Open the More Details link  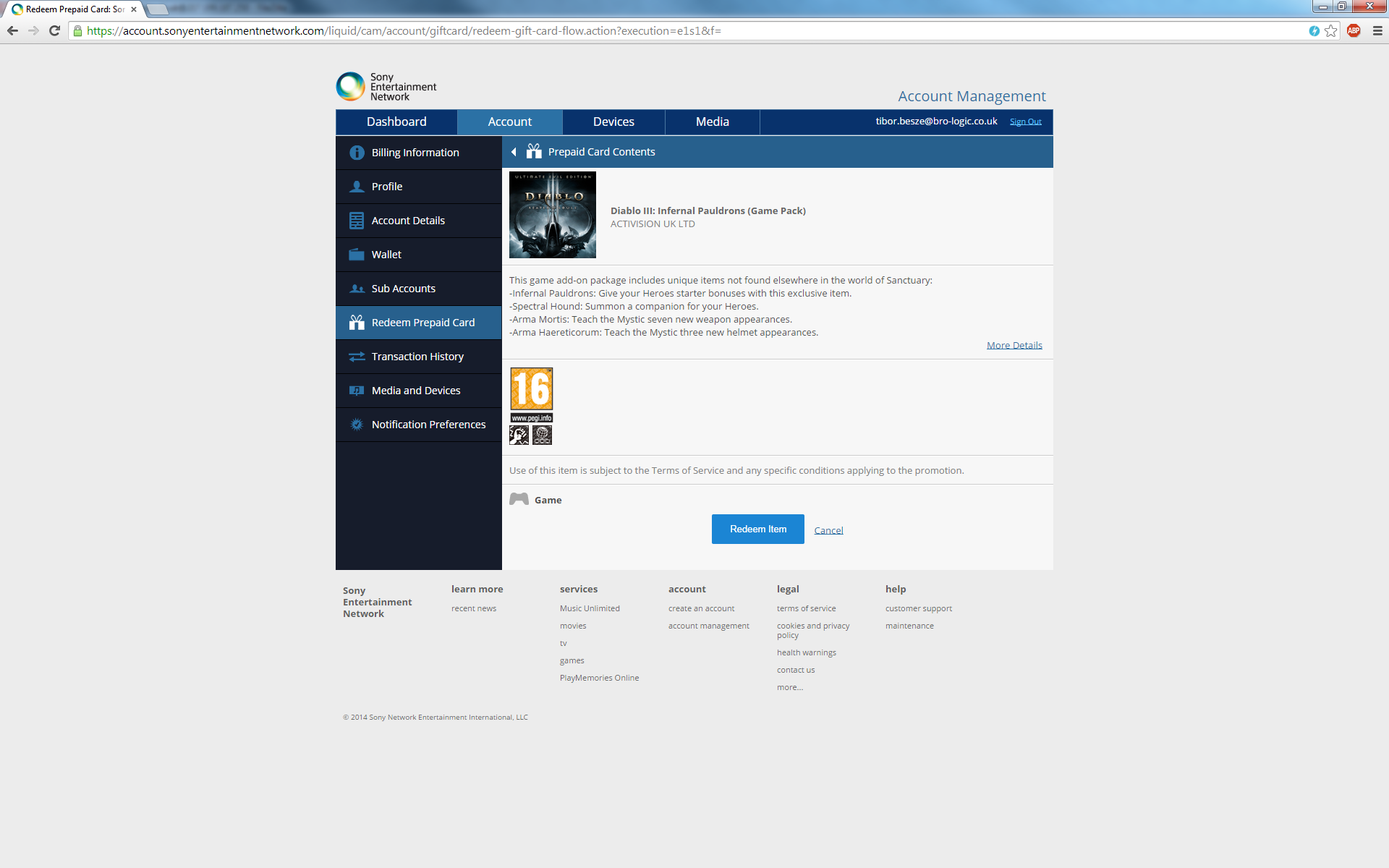click(1014, 345)
